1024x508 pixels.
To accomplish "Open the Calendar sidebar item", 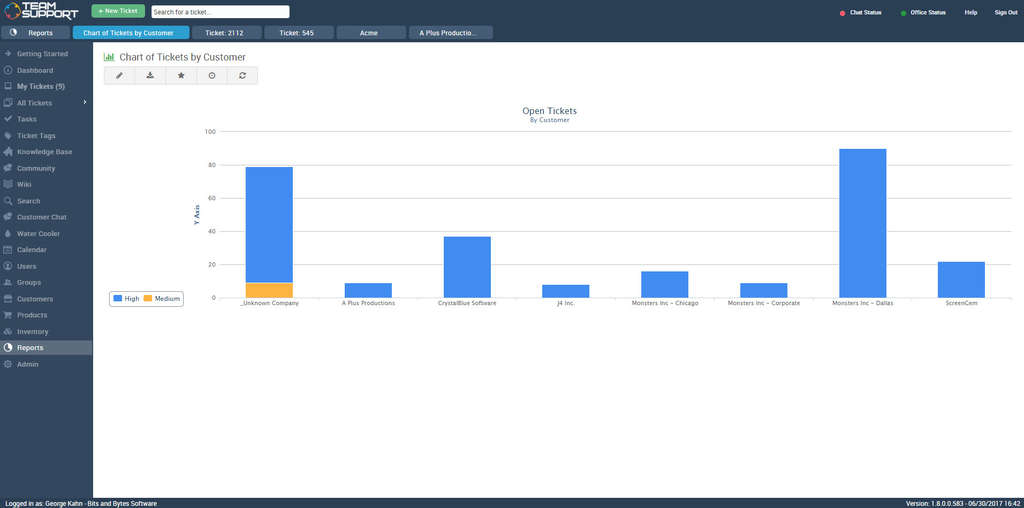I will point(32,250).
